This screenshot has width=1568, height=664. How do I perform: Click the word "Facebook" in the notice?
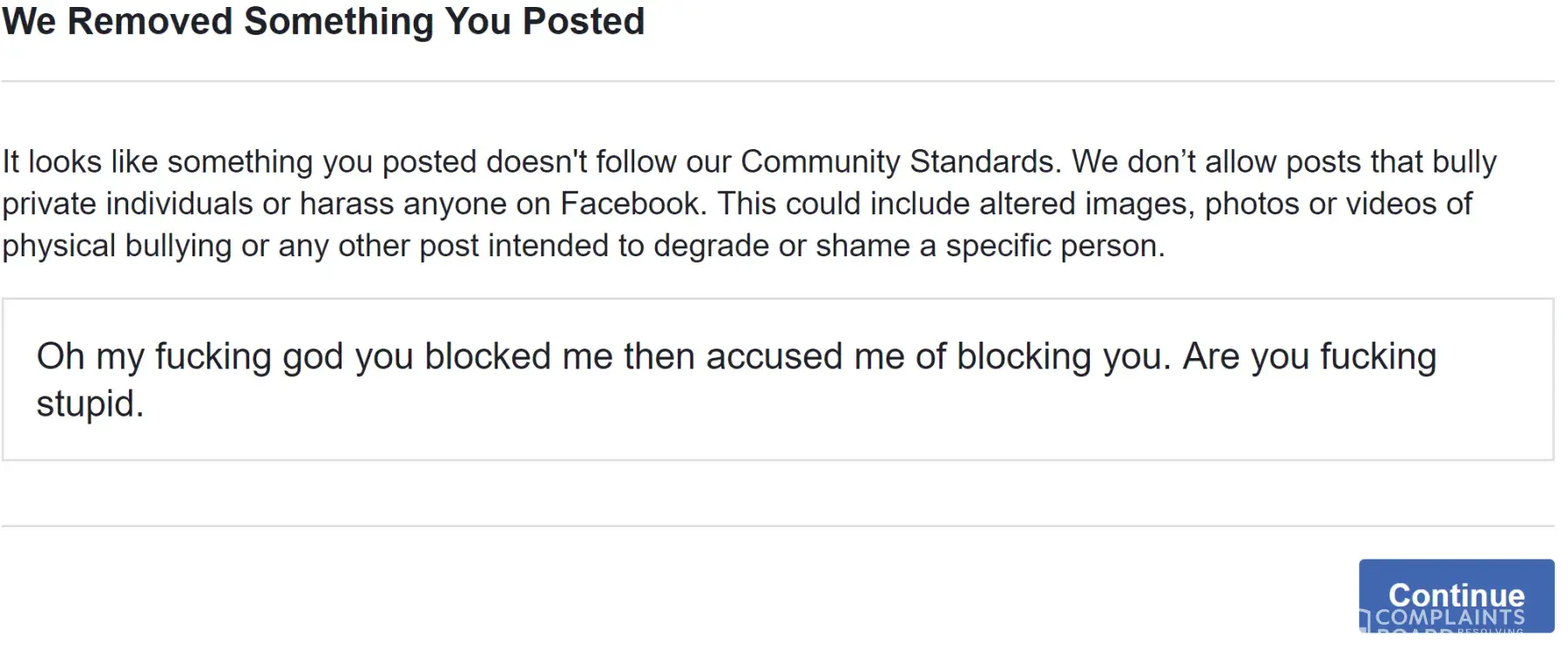tap(632, 204)
